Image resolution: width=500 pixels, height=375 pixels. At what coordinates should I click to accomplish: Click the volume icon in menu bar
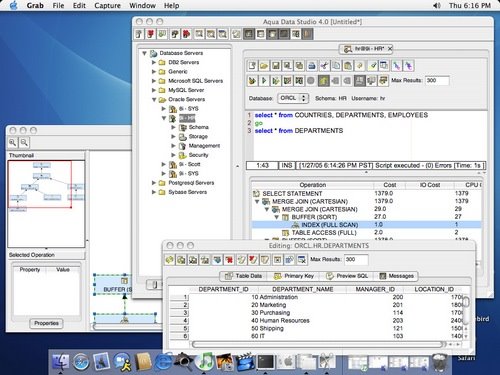(x=437, y=6)
